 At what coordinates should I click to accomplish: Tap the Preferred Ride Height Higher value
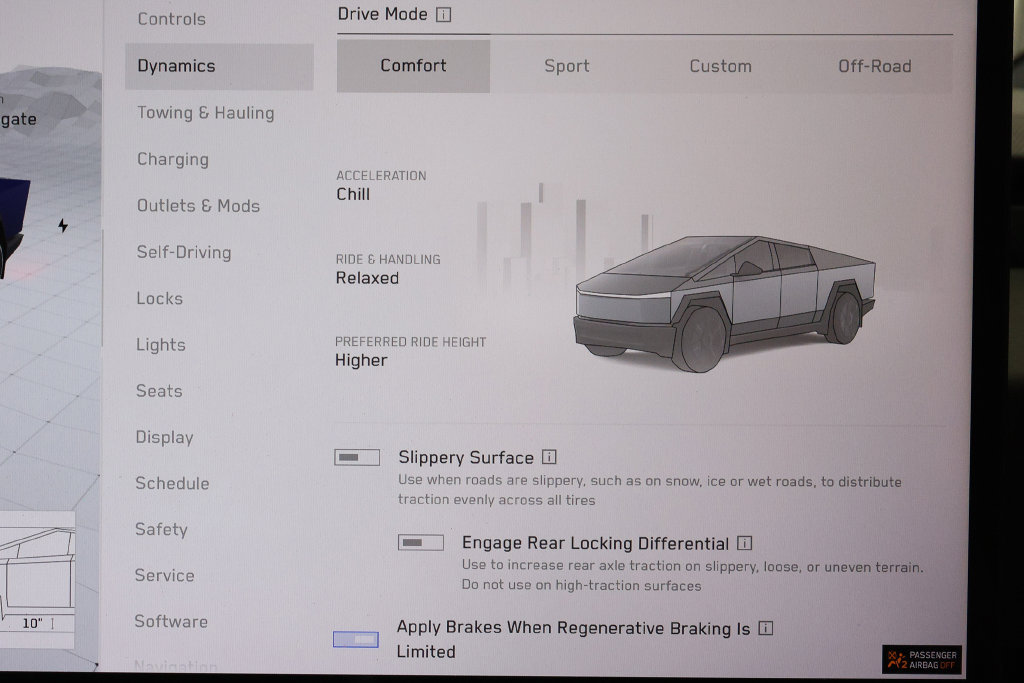pyautogui.click(x=361, y=360)
